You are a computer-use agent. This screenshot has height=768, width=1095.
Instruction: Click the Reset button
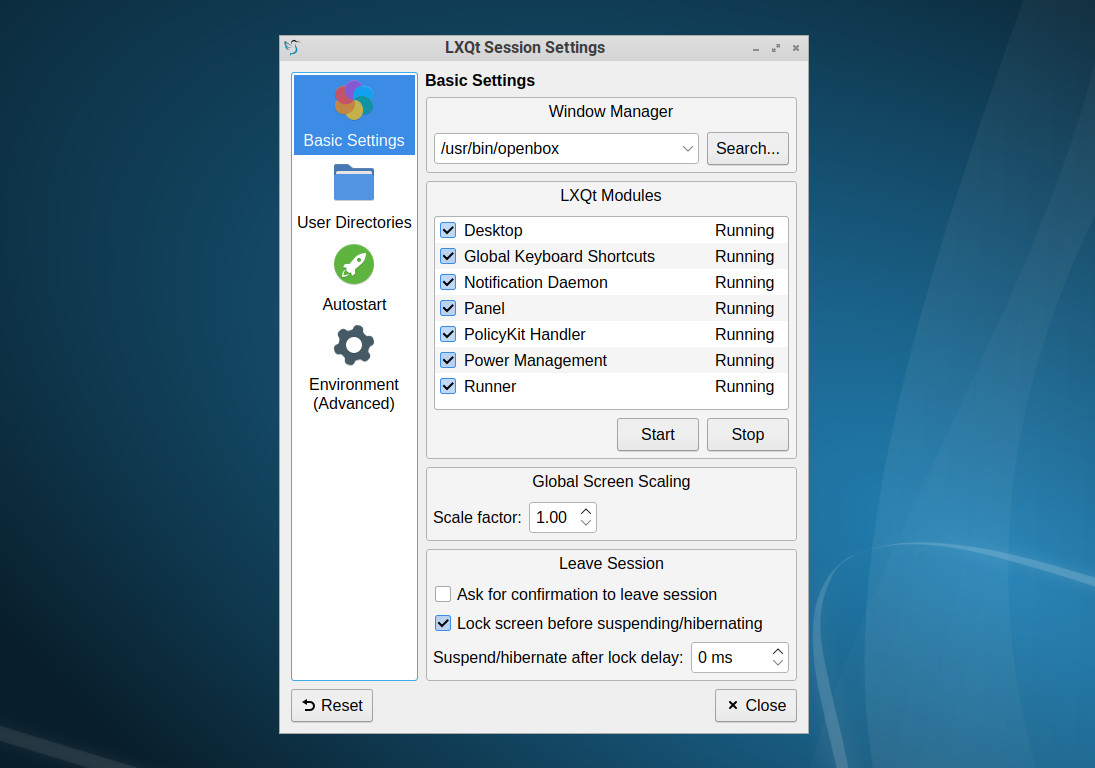(x=332, y=705)
